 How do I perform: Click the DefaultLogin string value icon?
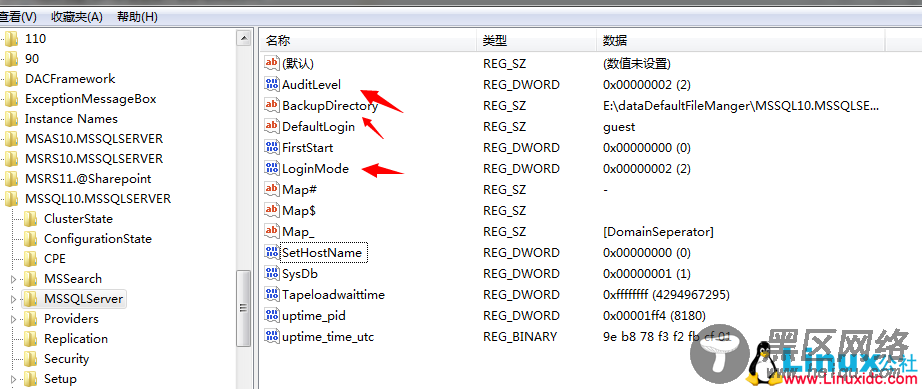[x=272, y=126]
